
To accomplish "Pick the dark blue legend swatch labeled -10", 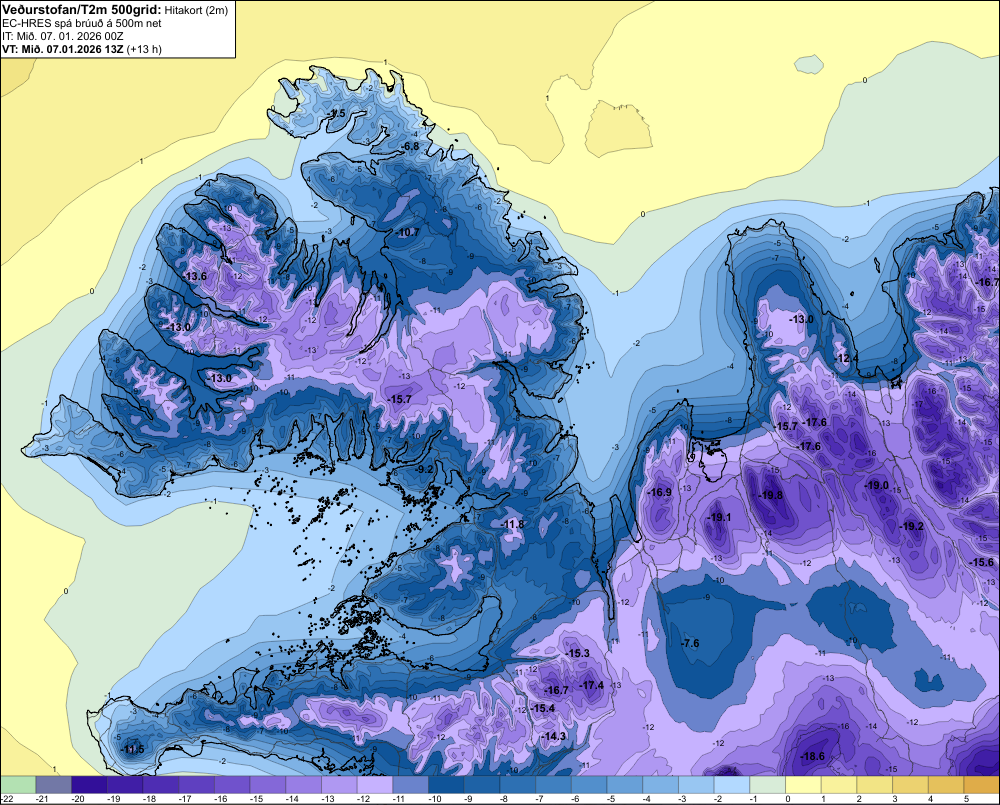I will (x=446, y=785).
